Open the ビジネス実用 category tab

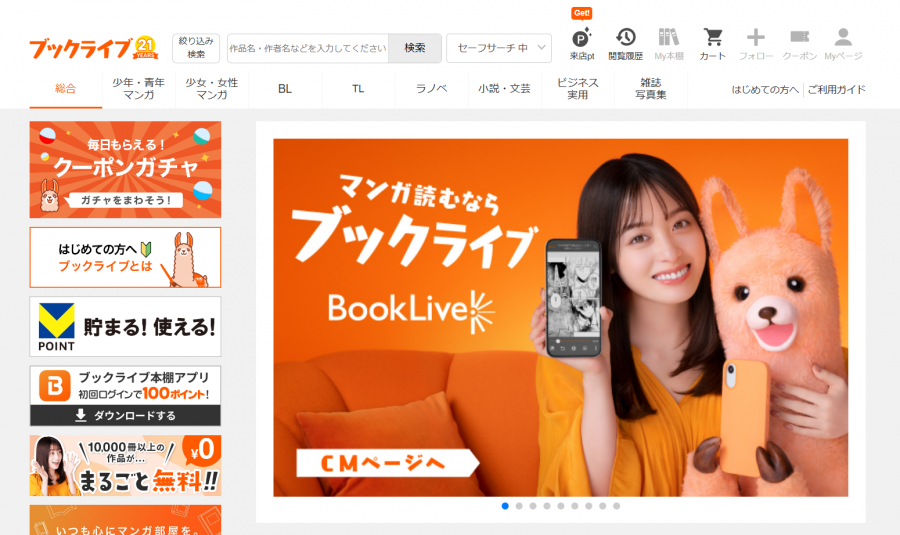tap(577, 88)
